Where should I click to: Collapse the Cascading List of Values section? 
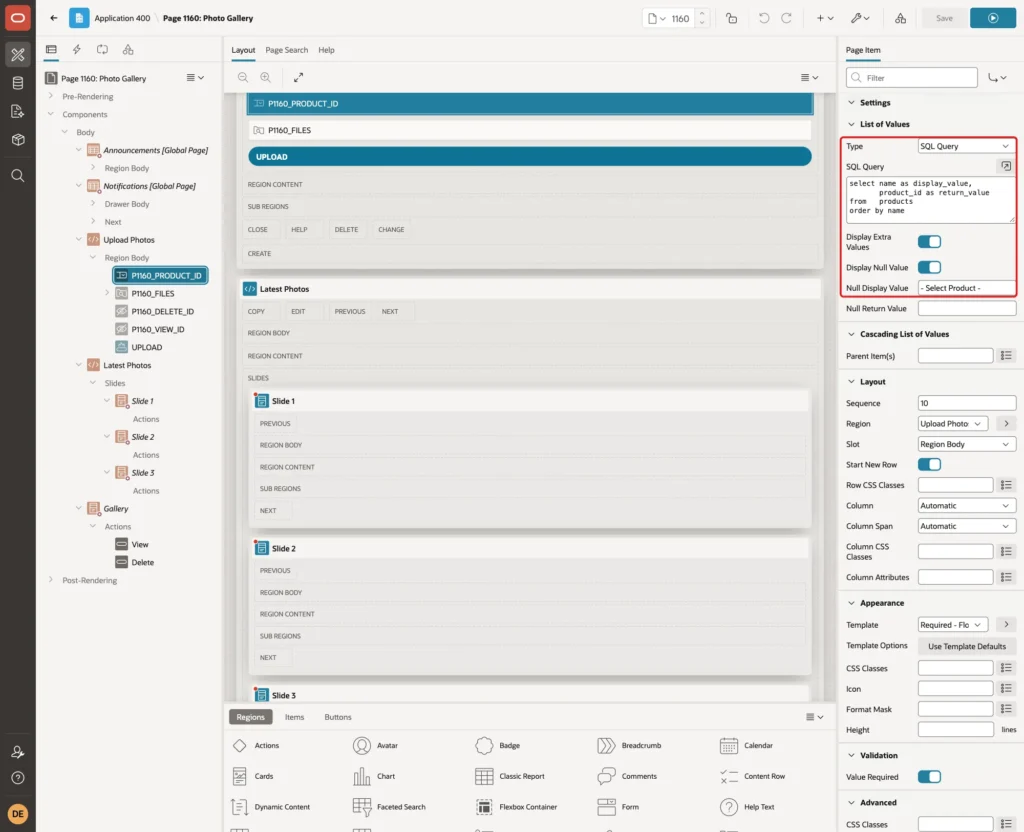pyautogui.click(x=851, y=334)
